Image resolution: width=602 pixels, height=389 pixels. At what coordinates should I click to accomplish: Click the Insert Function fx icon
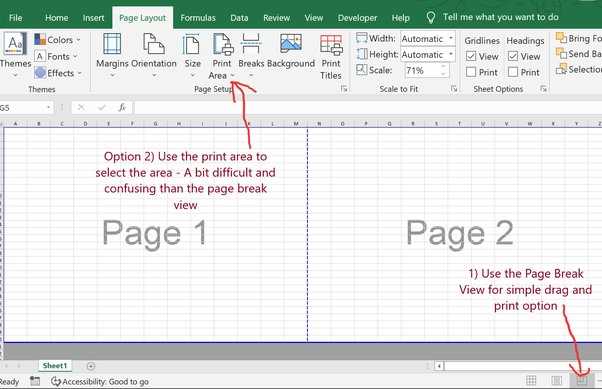pyautogui.click(x=122, y=108)
